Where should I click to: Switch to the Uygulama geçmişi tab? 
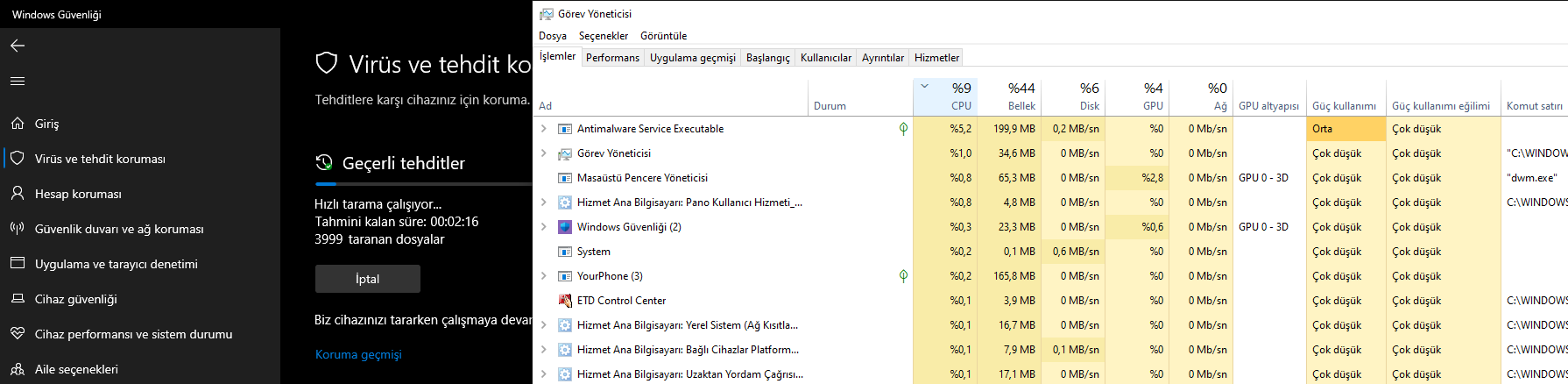(x=693, y=58)
